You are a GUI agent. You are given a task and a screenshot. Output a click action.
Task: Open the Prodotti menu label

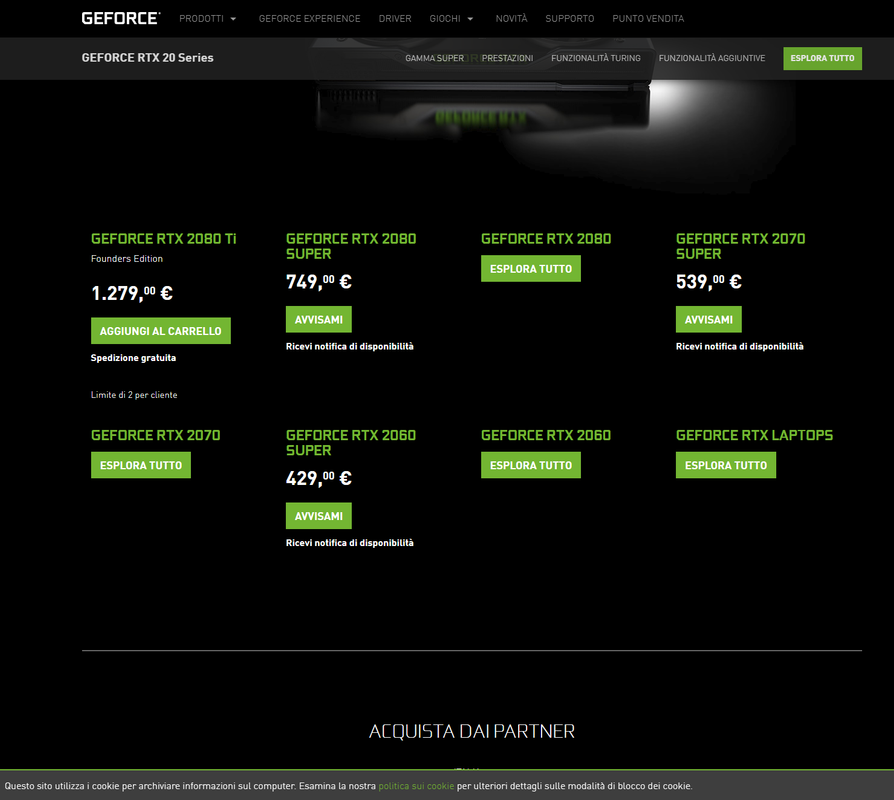(201, 19)
